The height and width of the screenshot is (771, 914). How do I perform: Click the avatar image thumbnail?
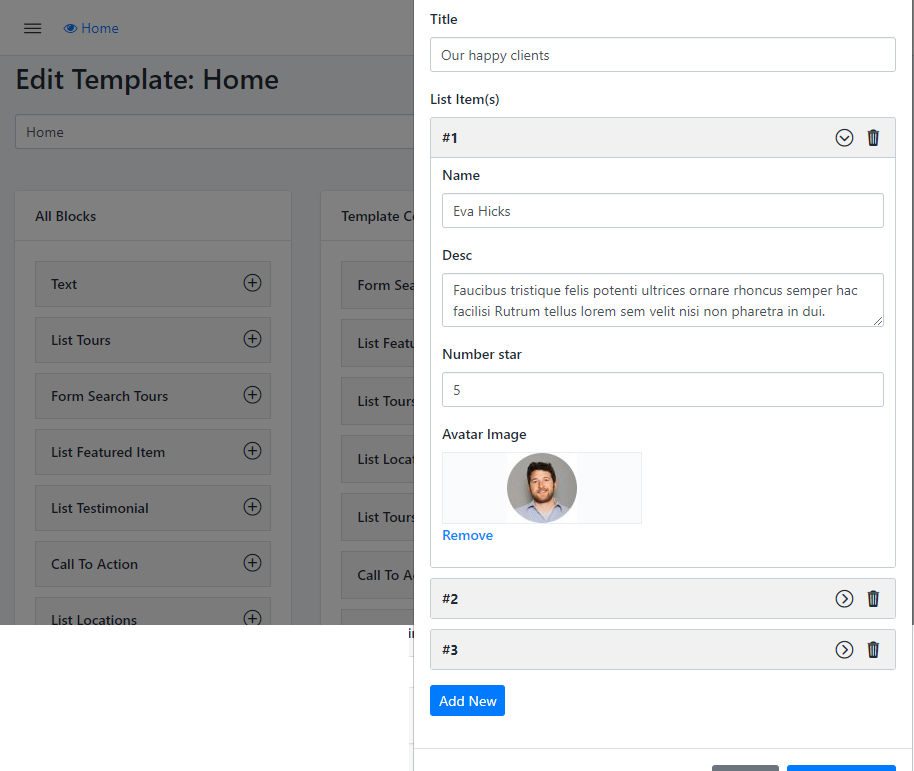[542, 488]
